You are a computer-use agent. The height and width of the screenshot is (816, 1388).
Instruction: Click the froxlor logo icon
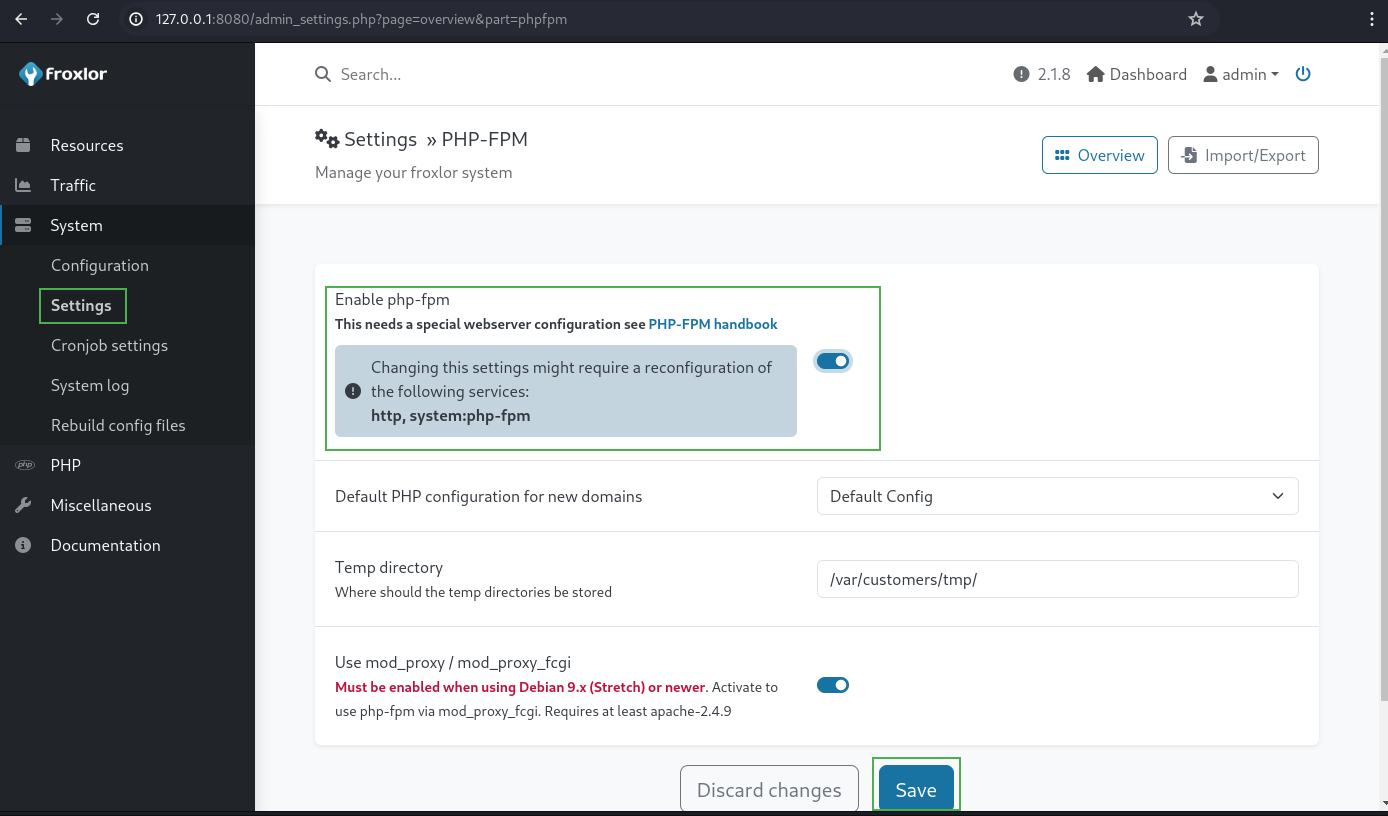coord(30,74)
